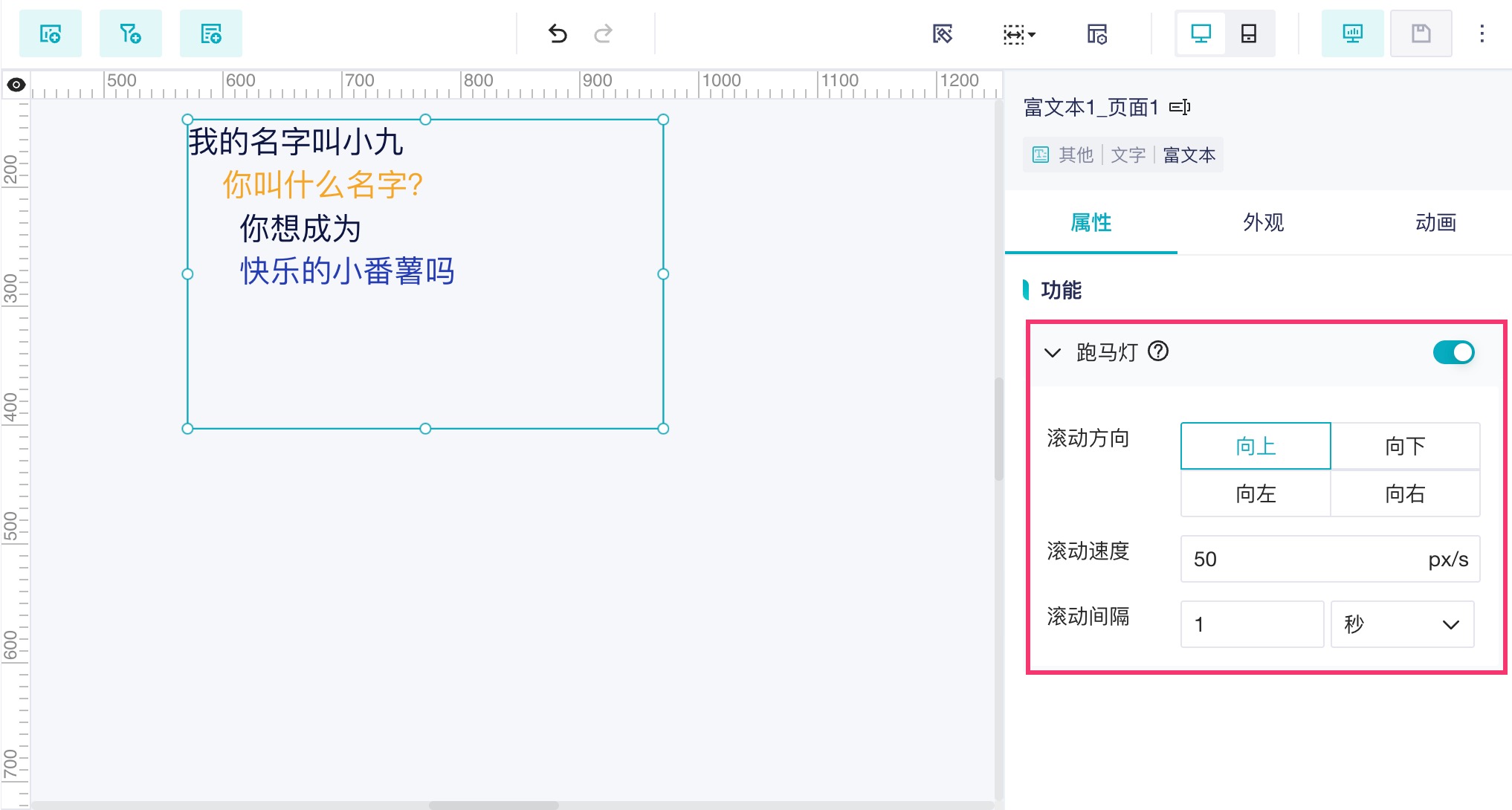
Task: Click the disabled save icon
Action: 1421,33
